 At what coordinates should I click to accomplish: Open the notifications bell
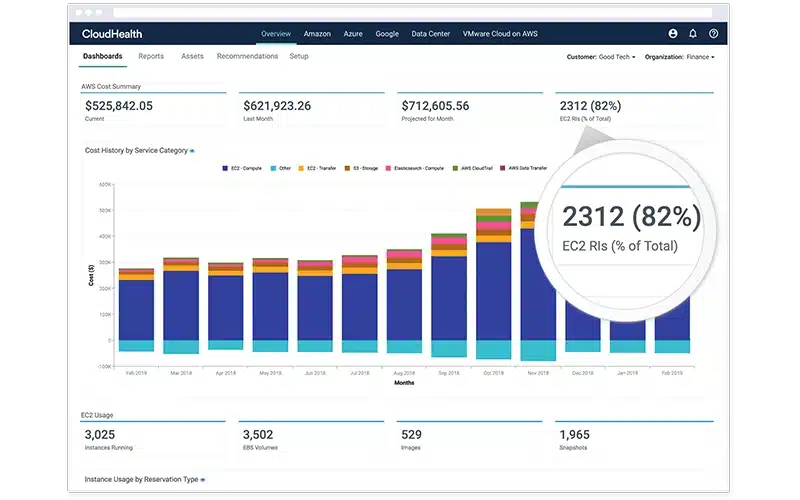[693, 34]
